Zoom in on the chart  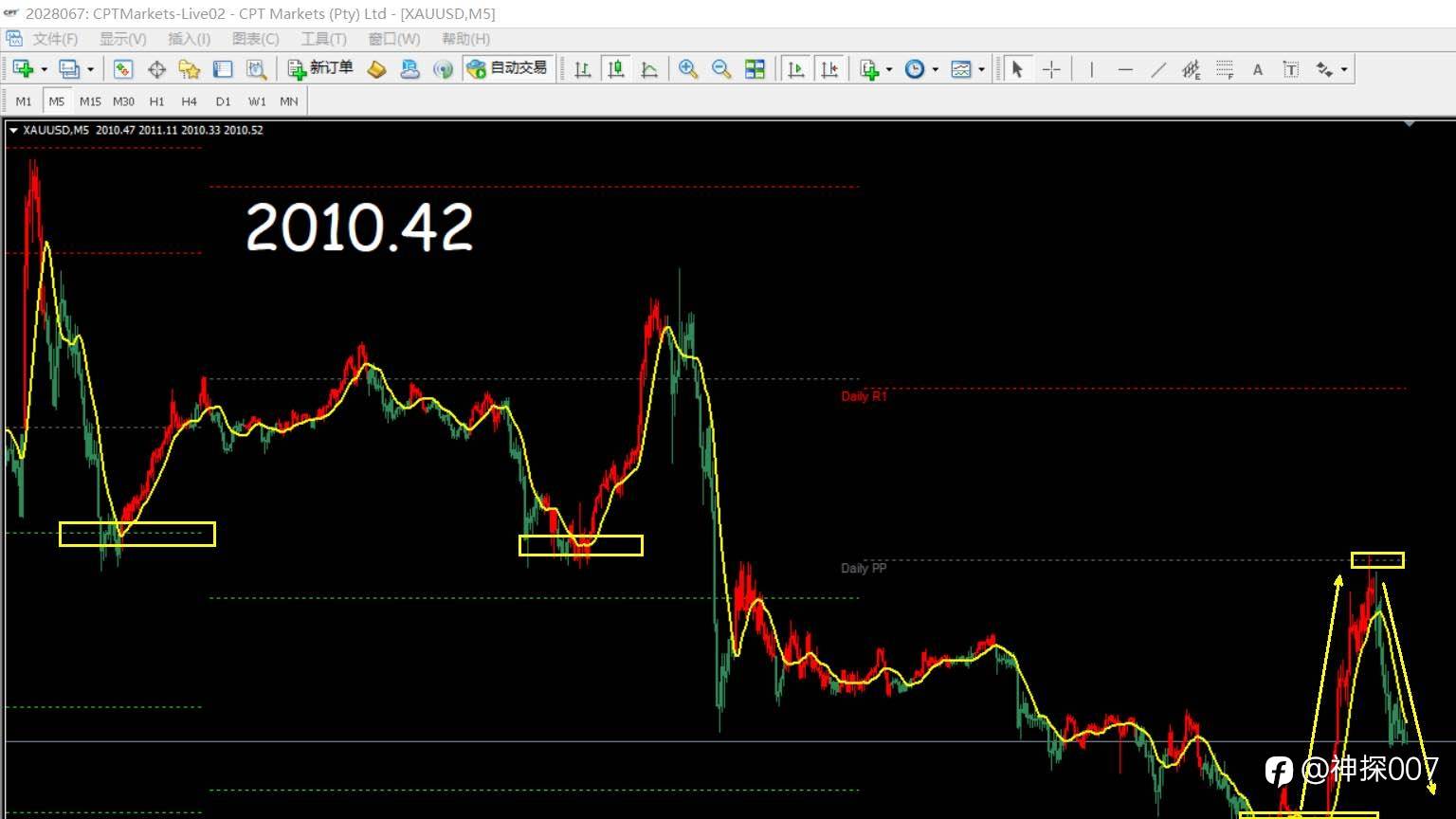point(688,69)
